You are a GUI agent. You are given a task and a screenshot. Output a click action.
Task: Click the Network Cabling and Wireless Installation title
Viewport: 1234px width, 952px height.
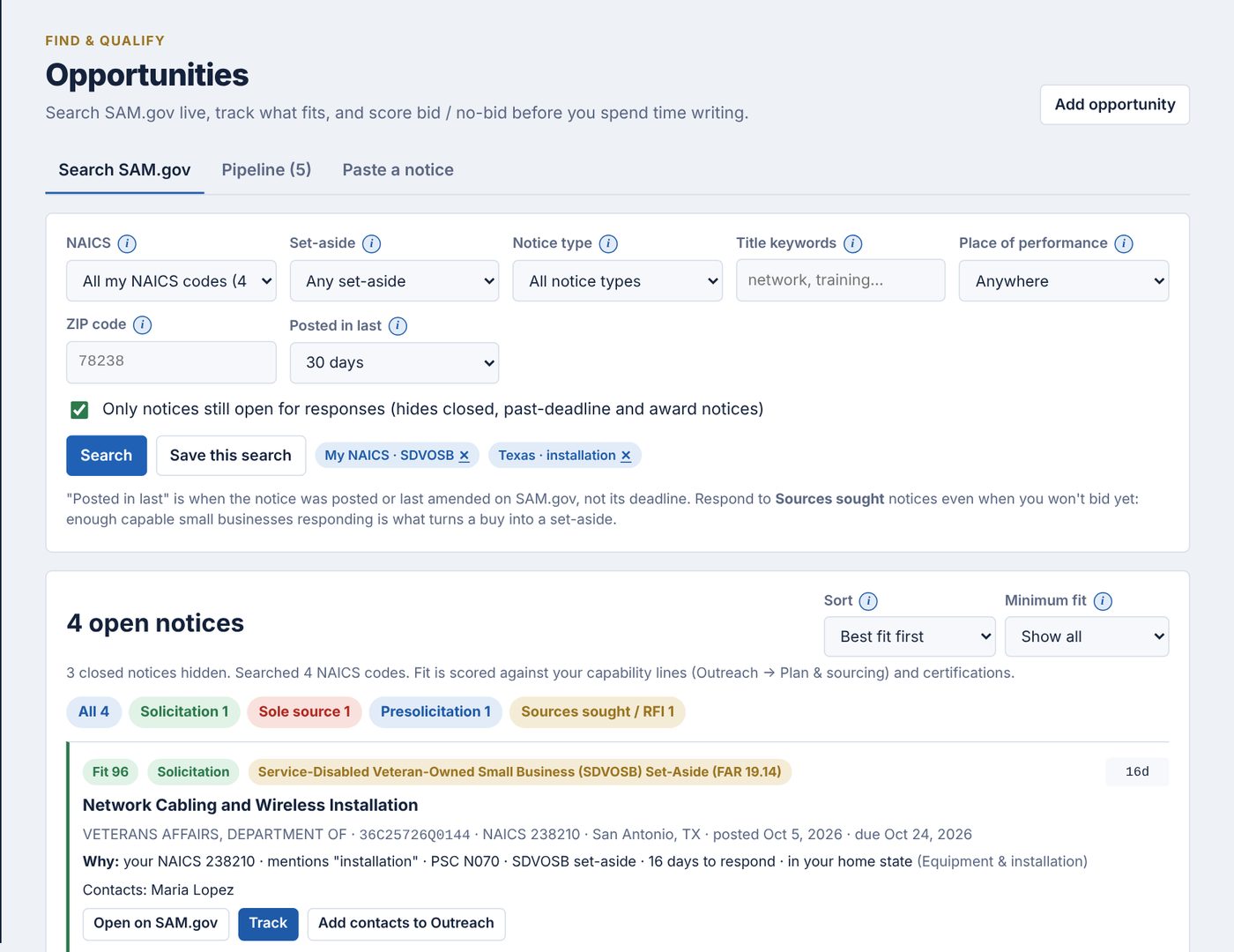[x=250, y=805]
